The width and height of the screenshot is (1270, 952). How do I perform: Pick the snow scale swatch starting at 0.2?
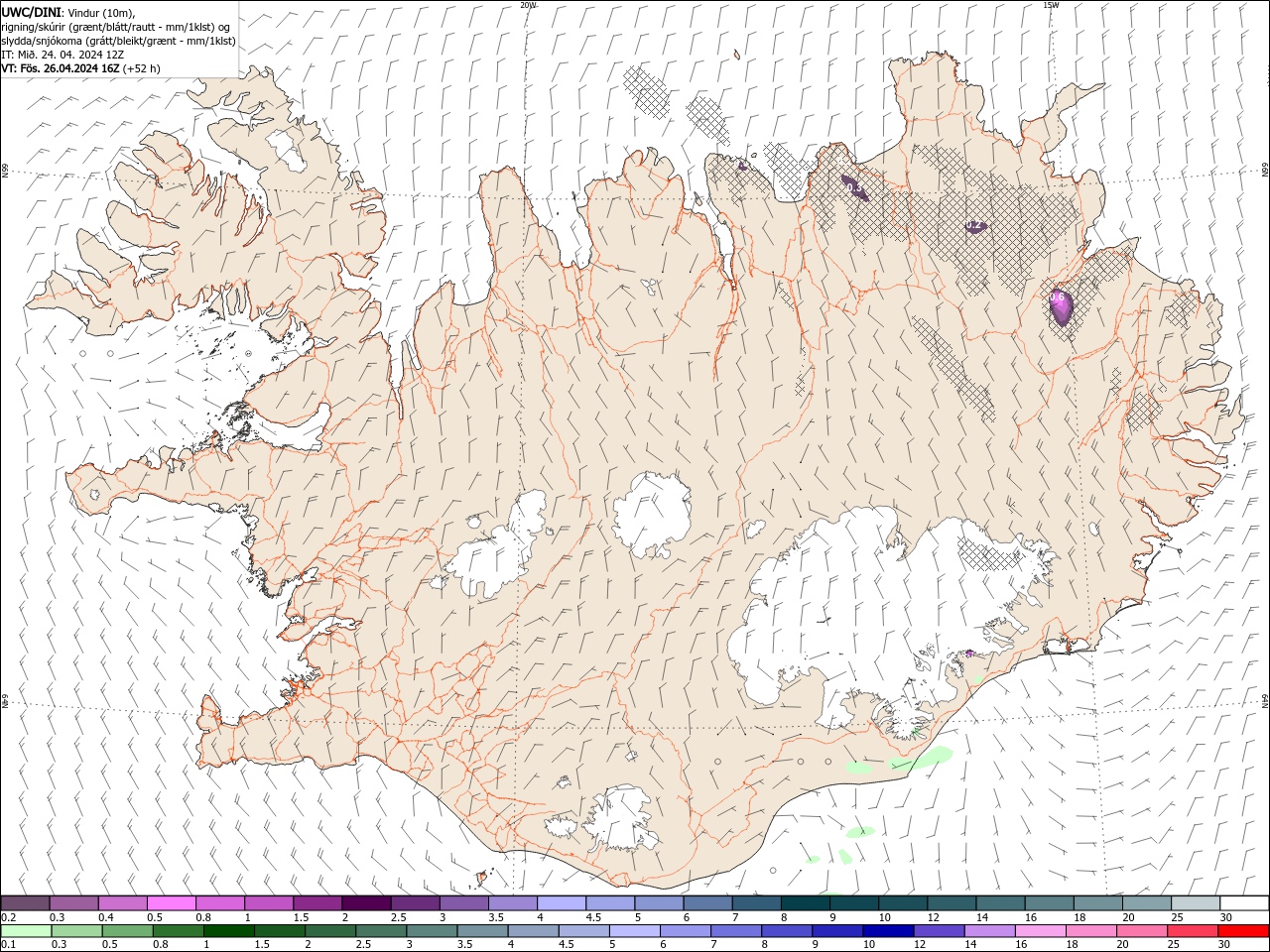(x=25, y=903)
